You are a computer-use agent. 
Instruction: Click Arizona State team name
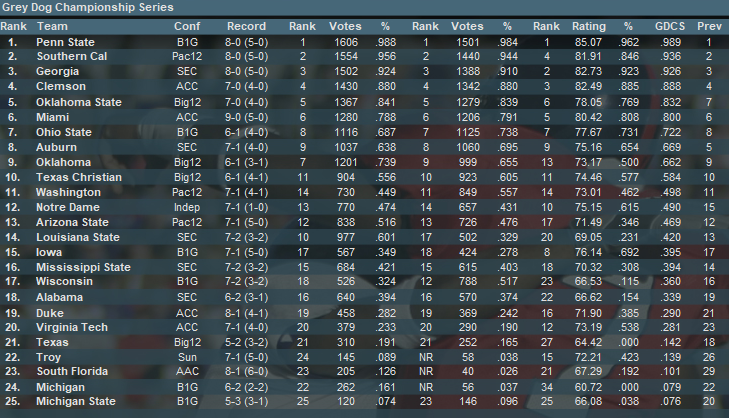pos(73,222)
